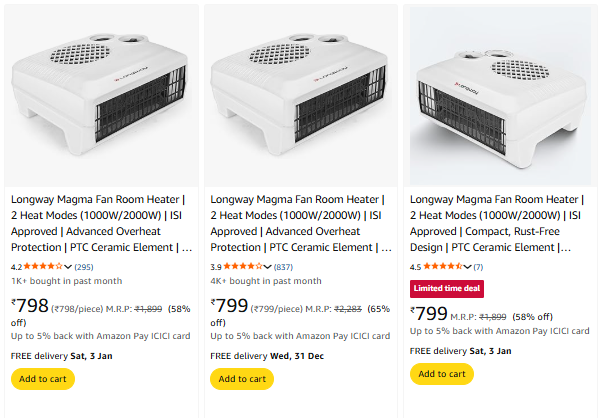Expand rating breakdown chevron for the 4.2 rating

68,267
